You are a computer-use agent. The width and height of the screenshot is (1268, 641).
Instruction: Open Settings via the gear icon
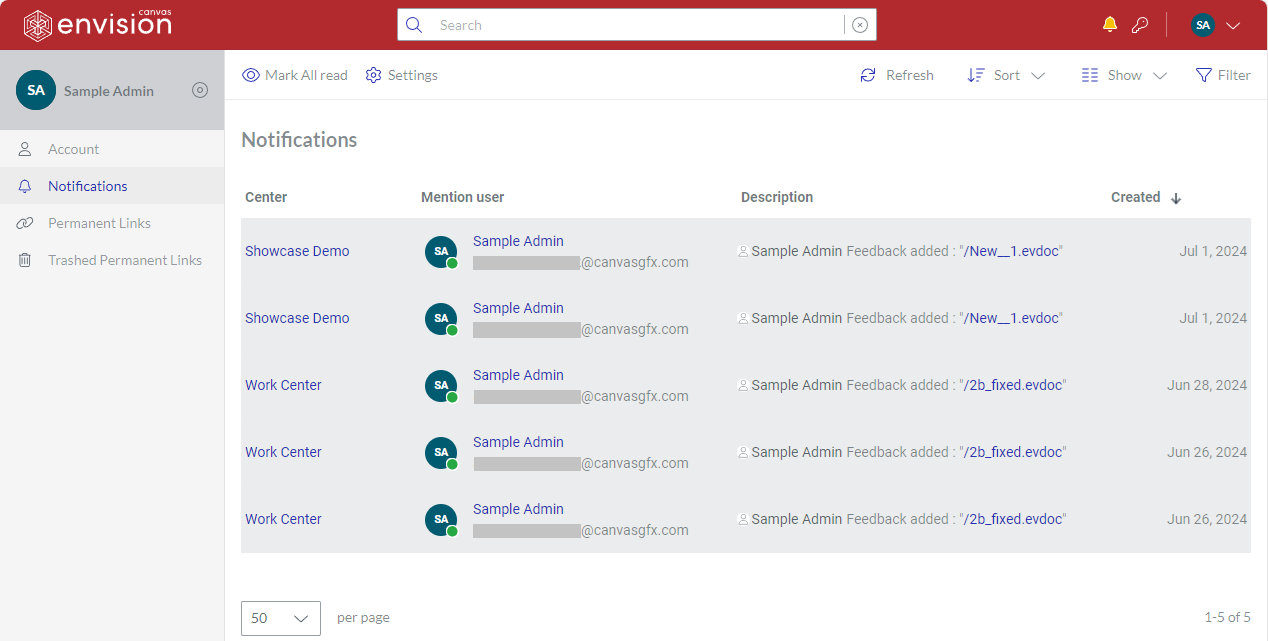[373, 75]
